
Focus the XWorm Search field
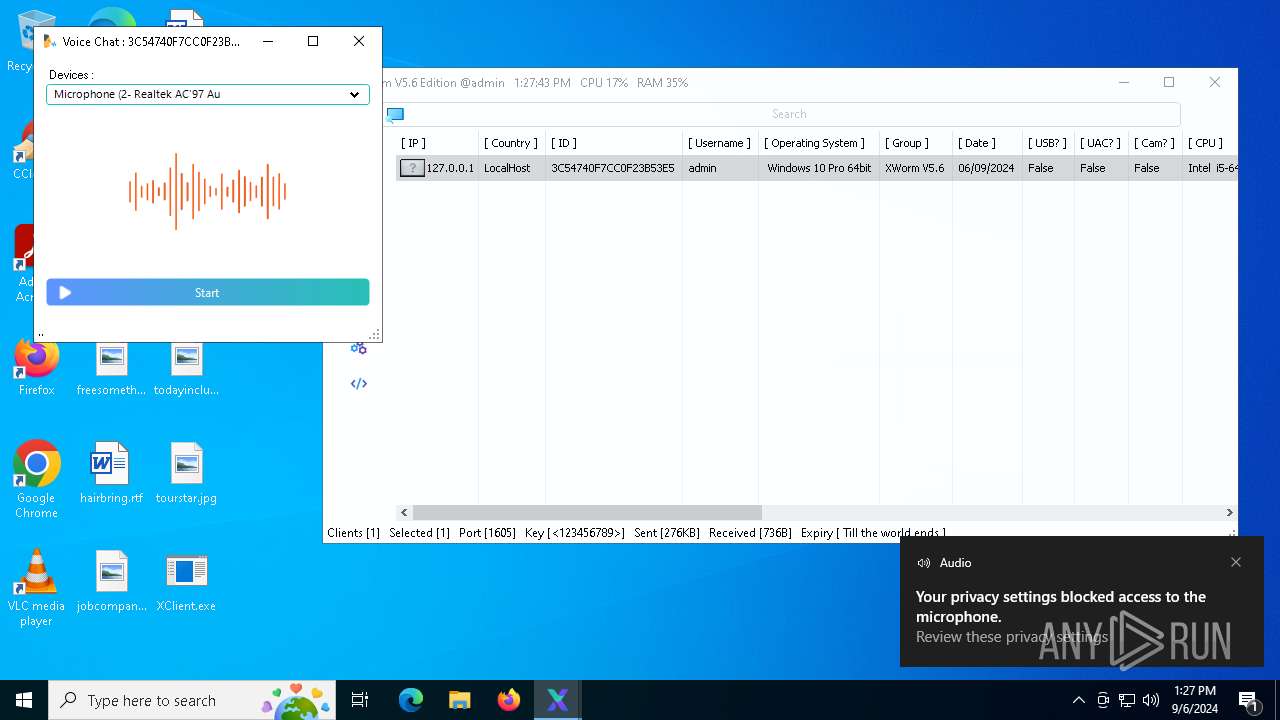click(789, 114)
